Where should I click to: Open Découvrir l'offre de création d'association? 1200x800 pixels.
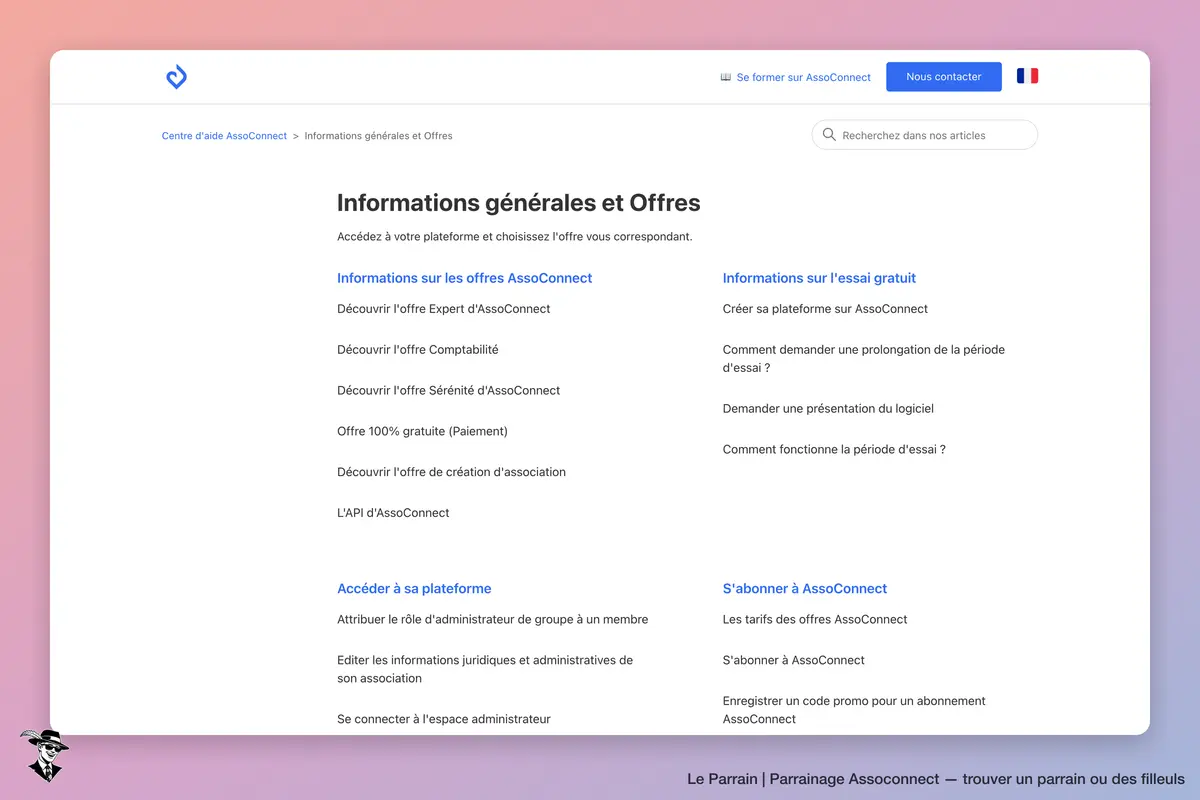pos(451,472)
